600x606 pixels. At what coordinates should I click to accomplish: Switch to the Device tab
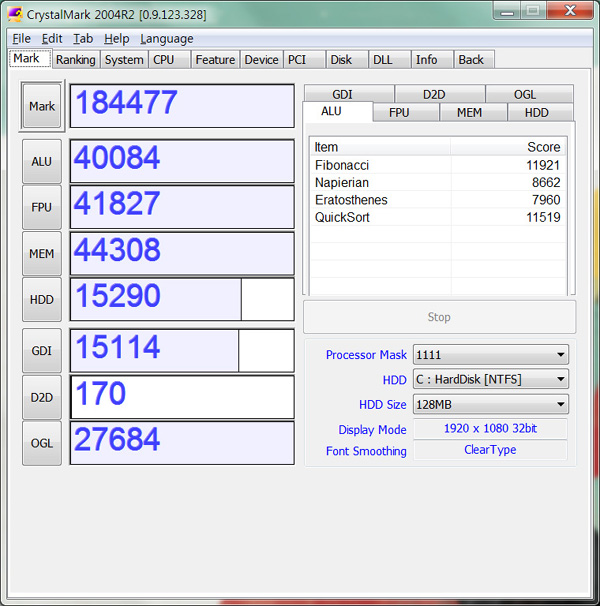point(261,60)
